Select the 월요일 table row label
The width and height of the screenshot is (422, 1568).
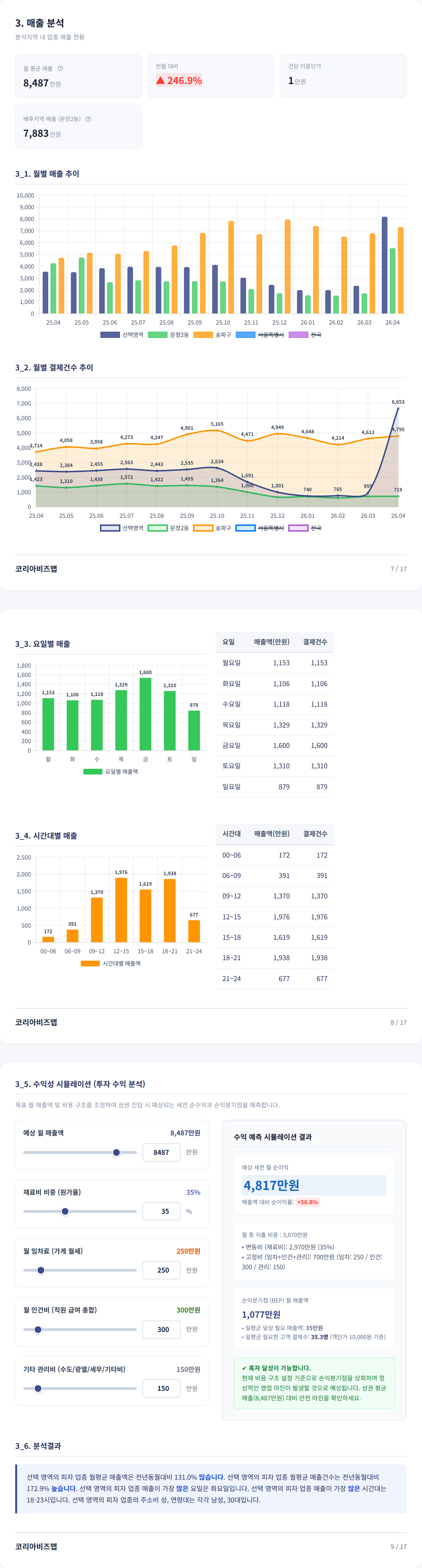pos(231,663)
